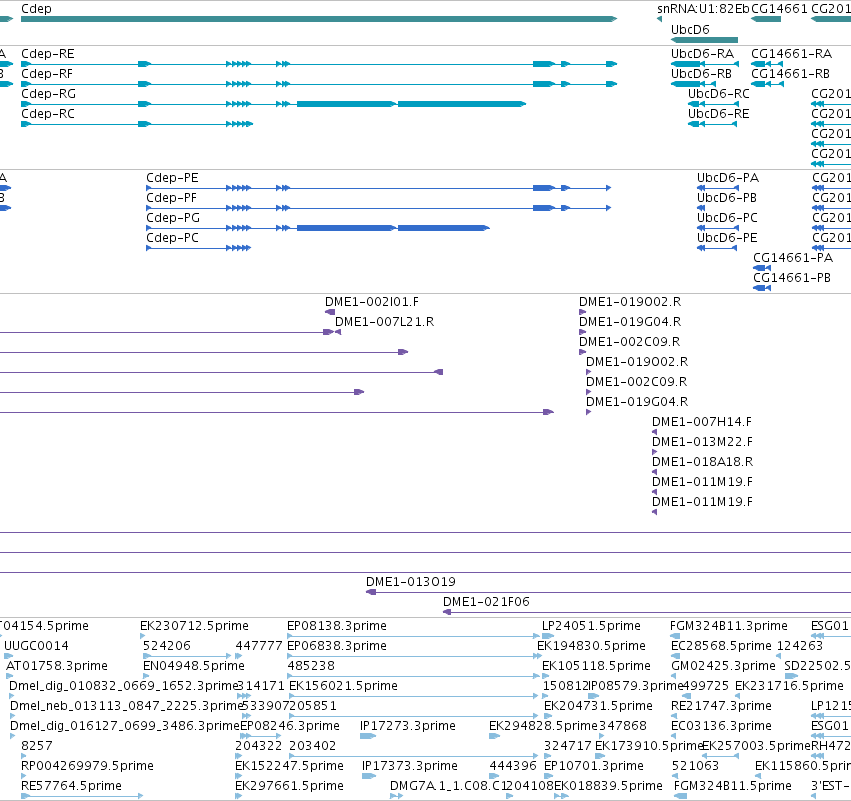Open the CG14661 gene label
851x801 pixels.
tap(779, 9)
